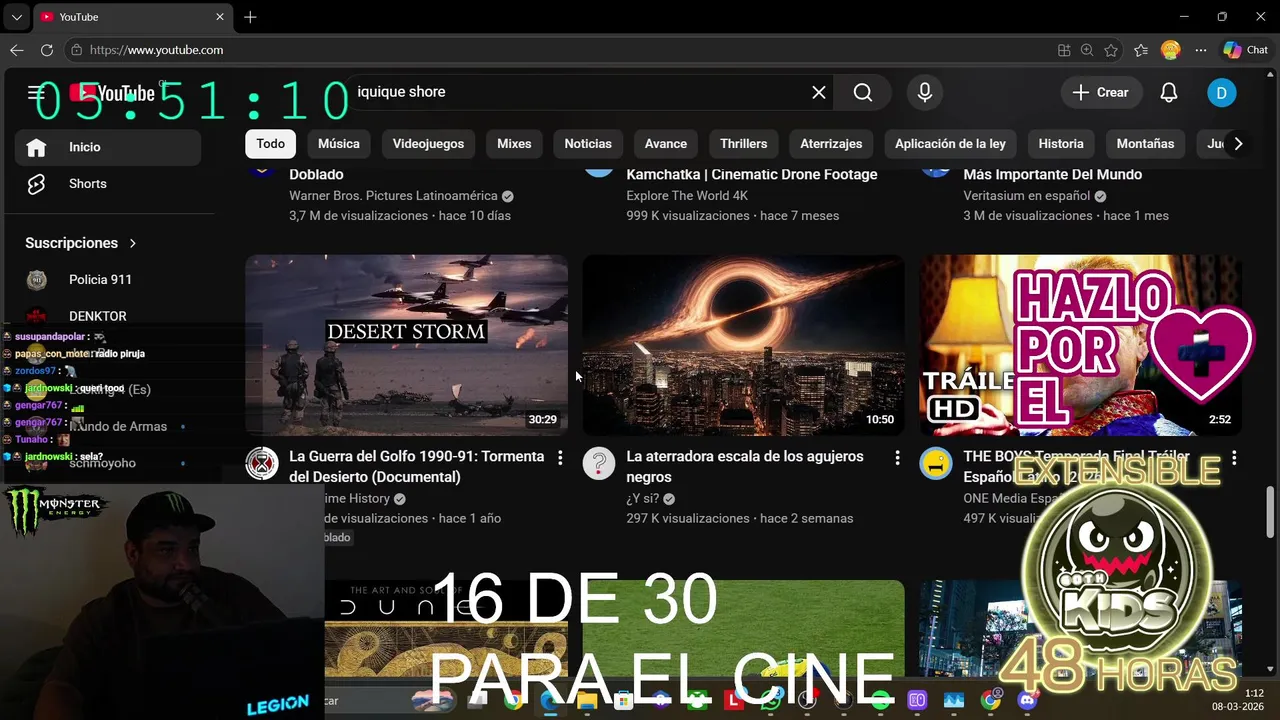Open the tab search dropdown arrow

tap(16, 17)
